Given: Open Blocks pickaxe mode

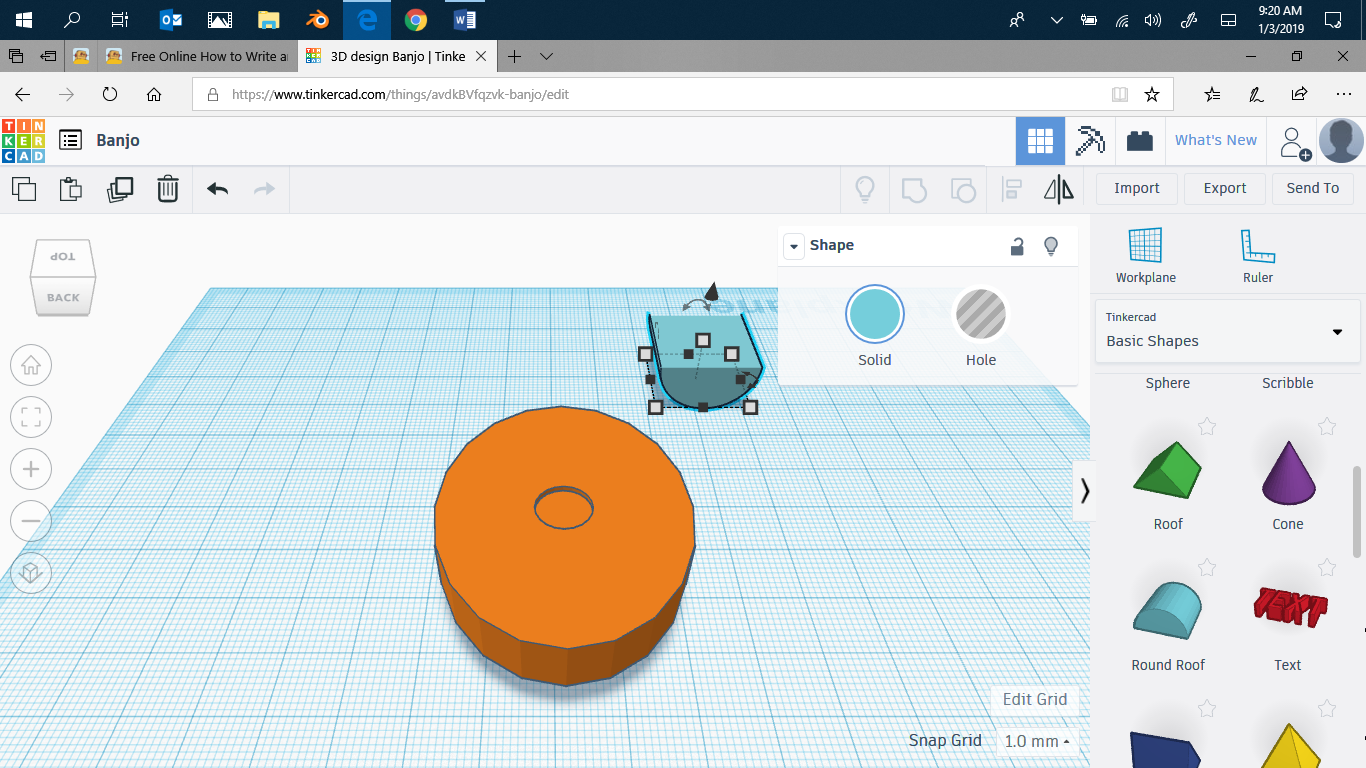Looking at the screenshot, I should tap(1090, 141).
